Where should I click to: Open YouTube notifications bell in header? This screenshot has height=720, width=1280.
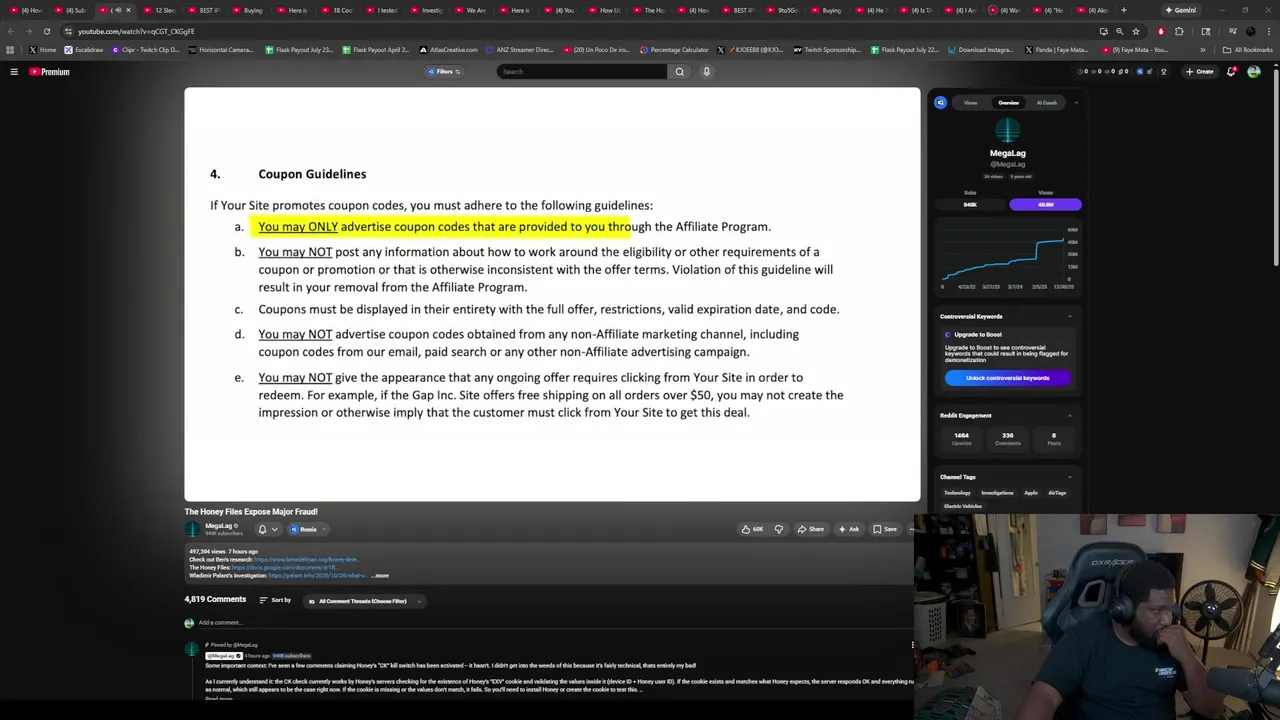click(x=1232, y=71)
